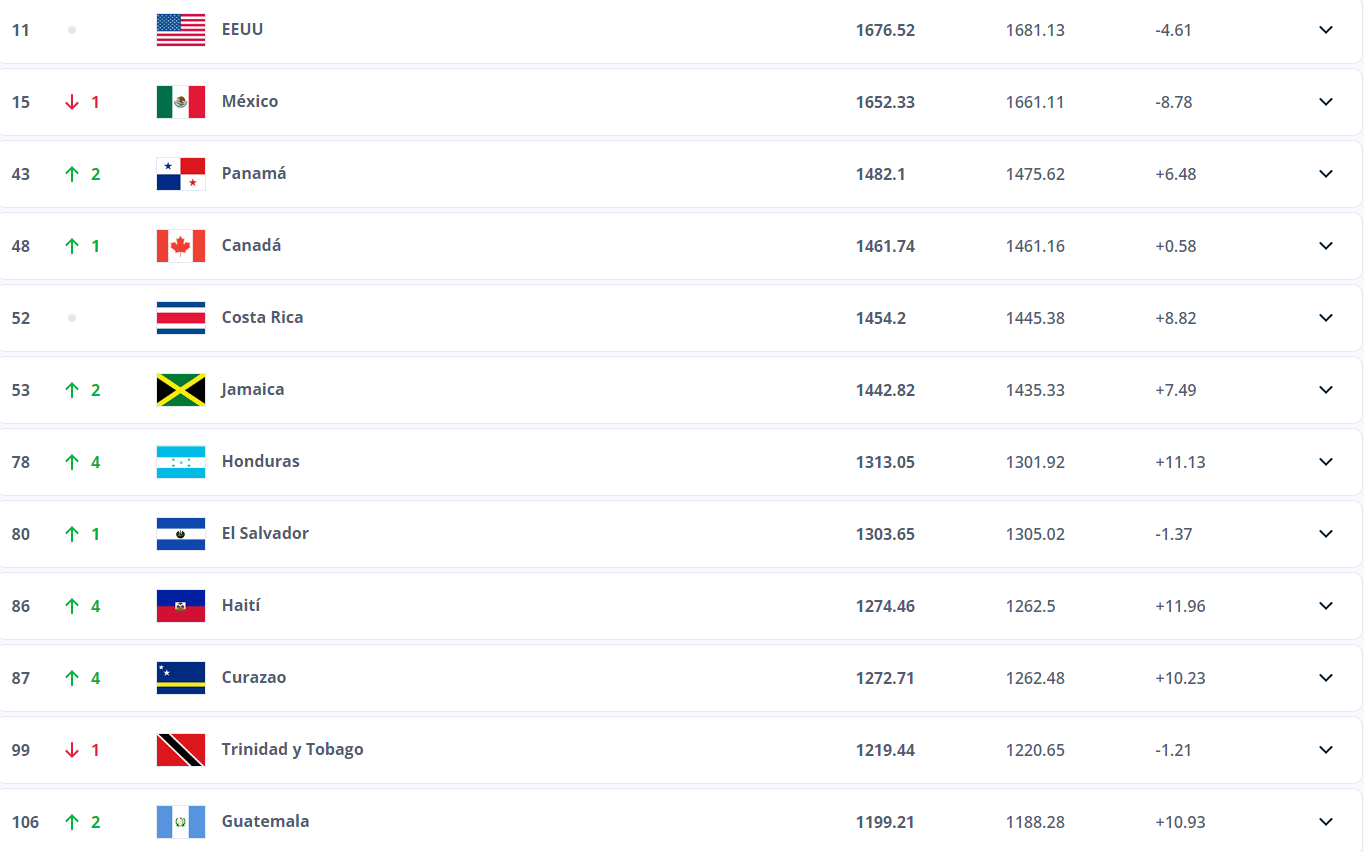Click the United States flag icon
This screenshot has width=1364, height=852.
click(181, 30)
